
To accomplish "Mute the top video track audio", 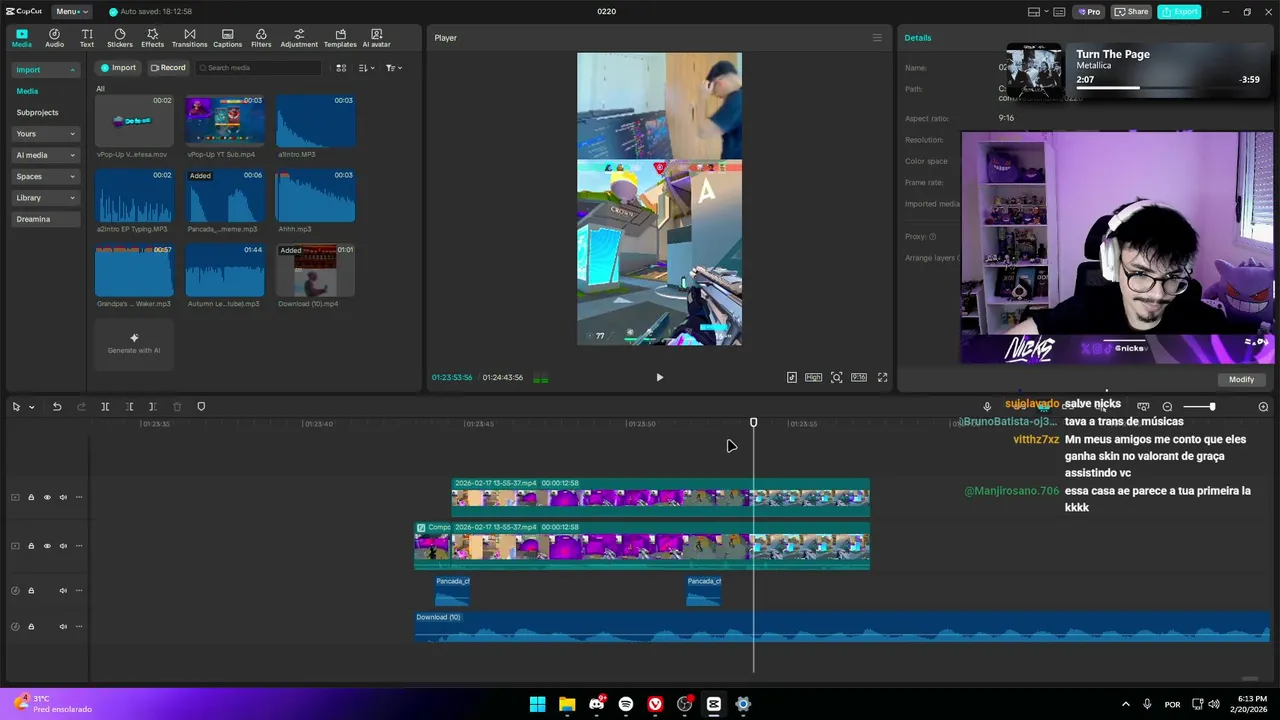I will point(63,497).
